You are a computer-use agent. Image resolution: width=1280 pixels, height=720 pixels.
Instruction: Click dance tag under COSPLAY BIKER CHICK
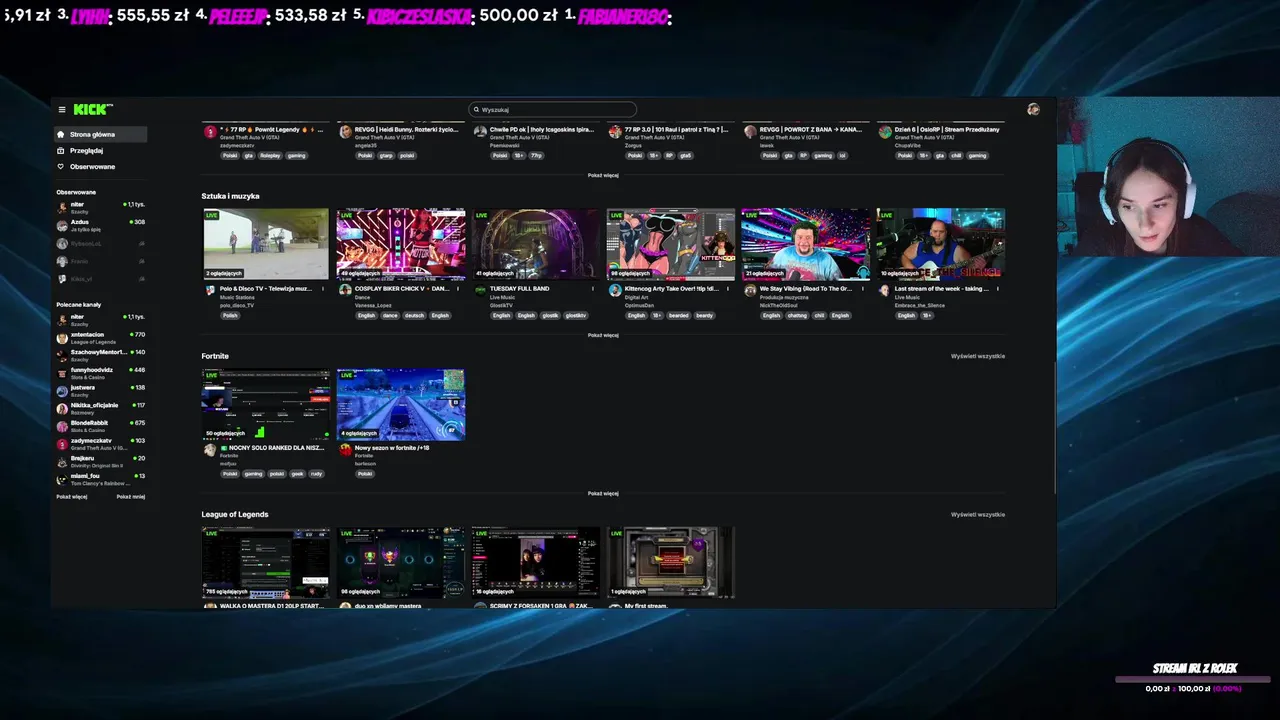pos(390,315)
